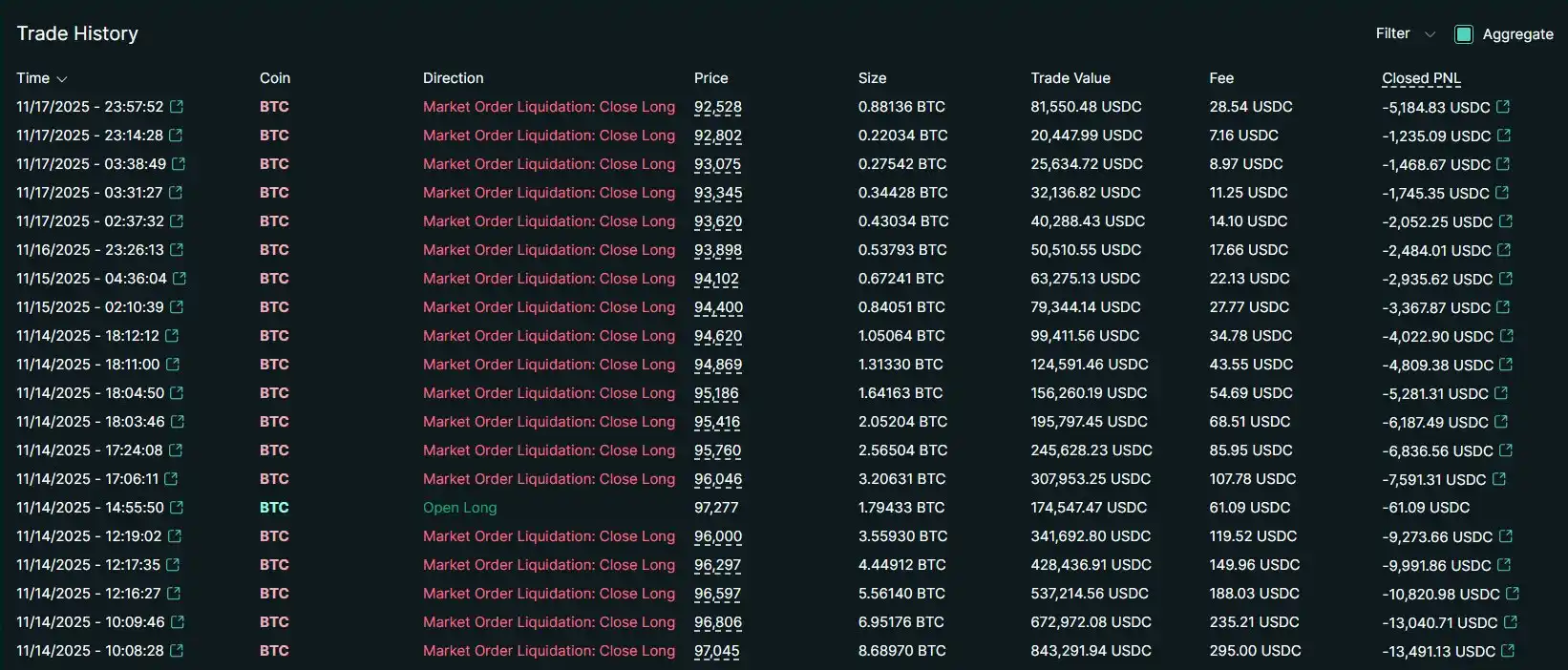
Task: Click share icon next to -1,235.09 USDC PNL
Action: pyautogui.click(x=1504, y=136)
